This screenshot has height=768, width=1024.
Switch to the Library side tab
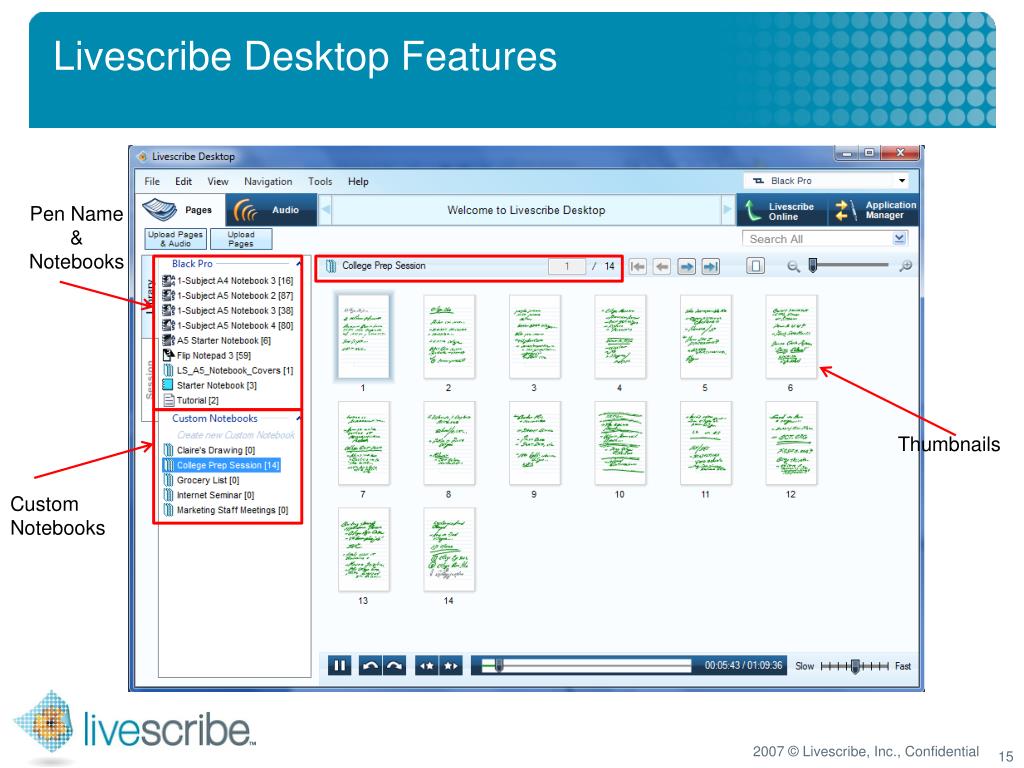(149, 297)
